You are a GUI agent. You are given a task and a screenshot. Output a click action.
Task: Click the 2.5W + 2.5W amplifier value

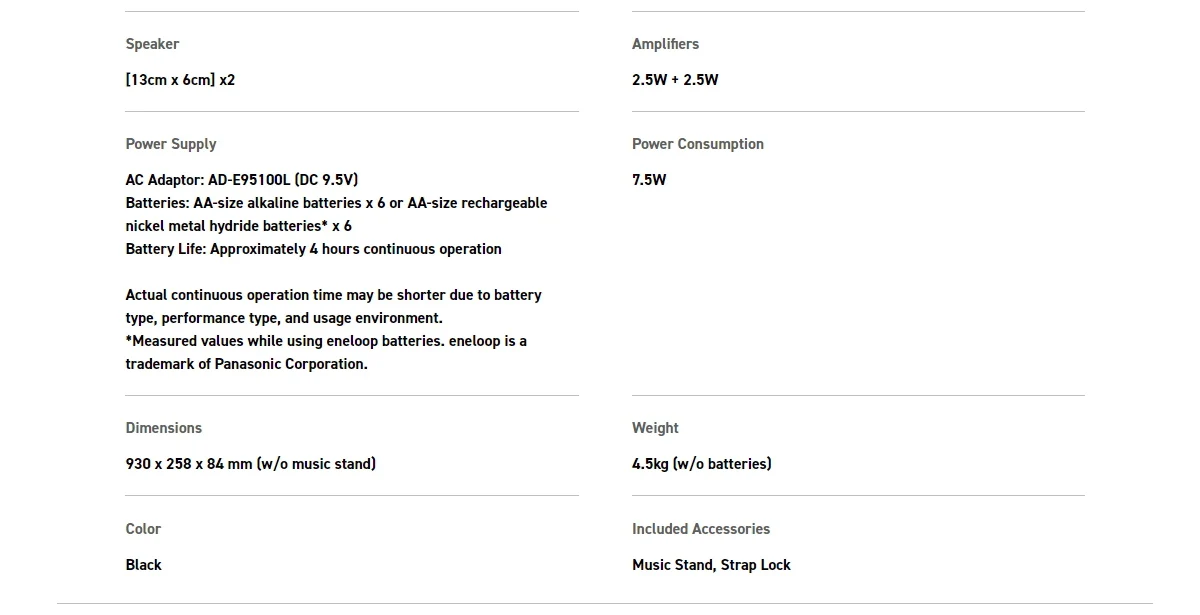[675, 80]
